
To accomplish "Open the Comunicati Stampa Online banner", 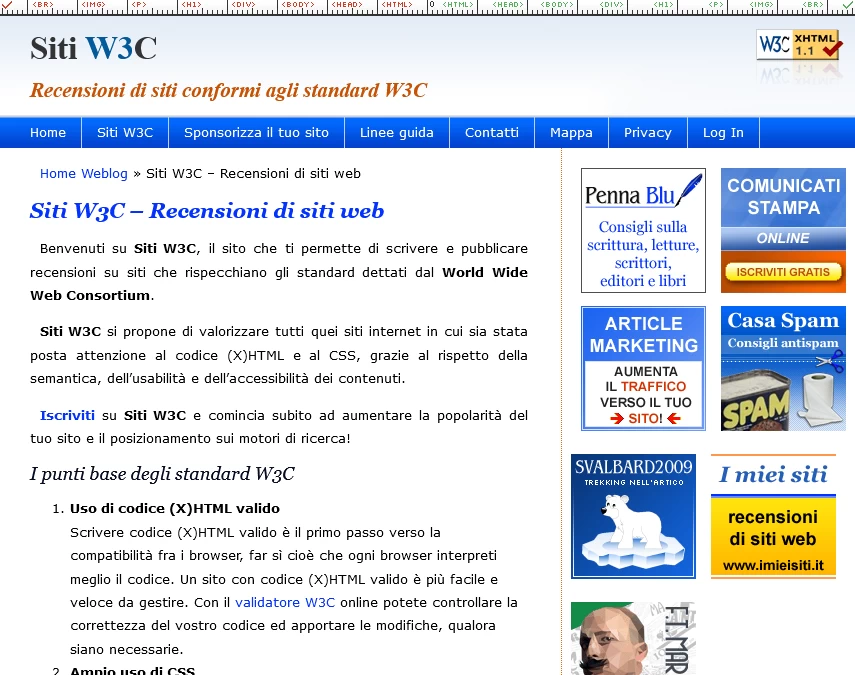I will (783, 230).
